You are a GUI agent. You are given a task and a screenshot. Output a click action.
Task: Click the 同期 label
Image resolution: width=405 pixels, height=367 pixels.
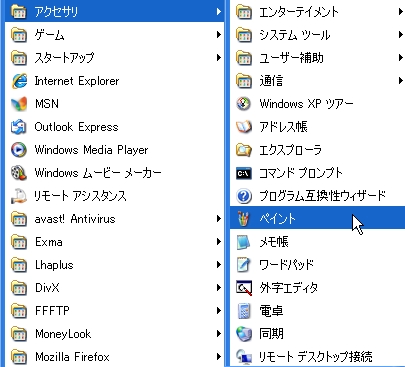point(271,334)
